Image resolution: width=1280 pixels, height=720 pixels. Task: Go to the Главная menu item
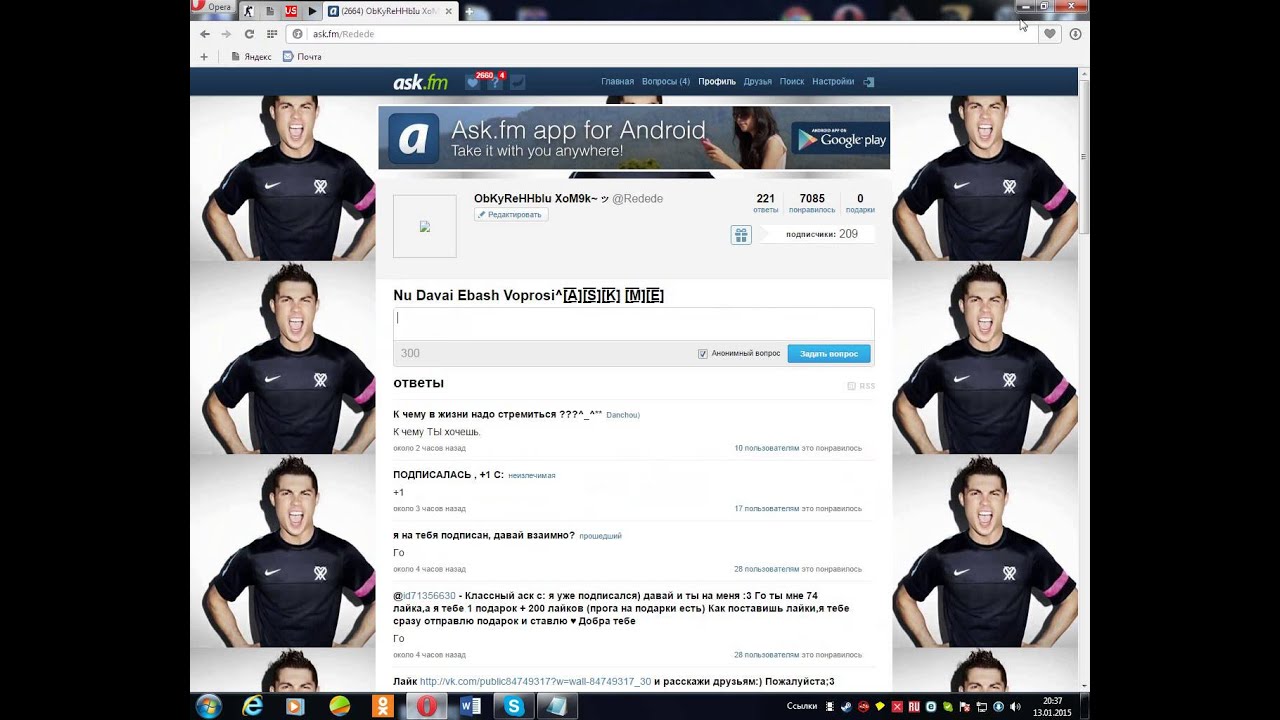[x=617, y=82]
